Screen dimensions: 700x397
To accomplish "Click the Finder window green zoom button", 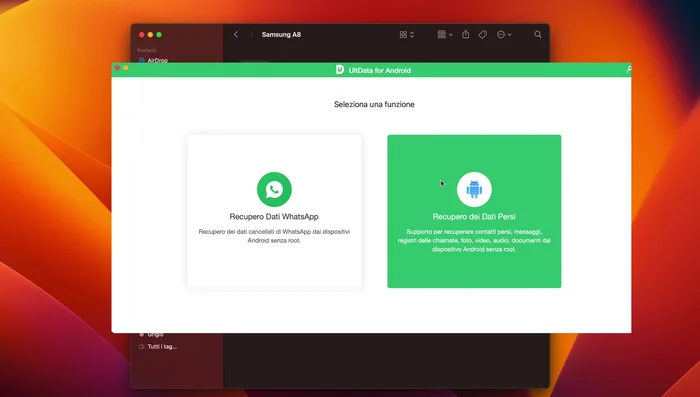I will pos(159,34).
